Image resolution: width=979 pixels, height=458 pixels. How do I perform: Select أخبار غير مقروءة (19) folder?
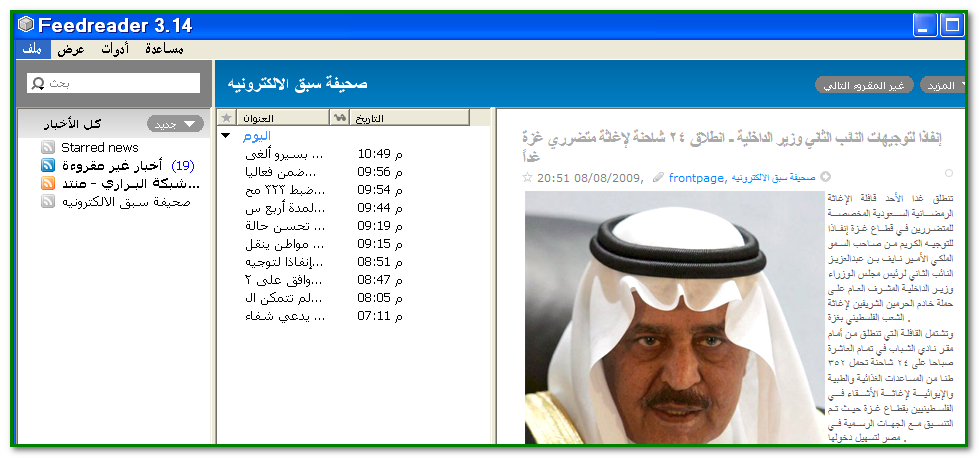pyautogui.click(x=127, y=166)
